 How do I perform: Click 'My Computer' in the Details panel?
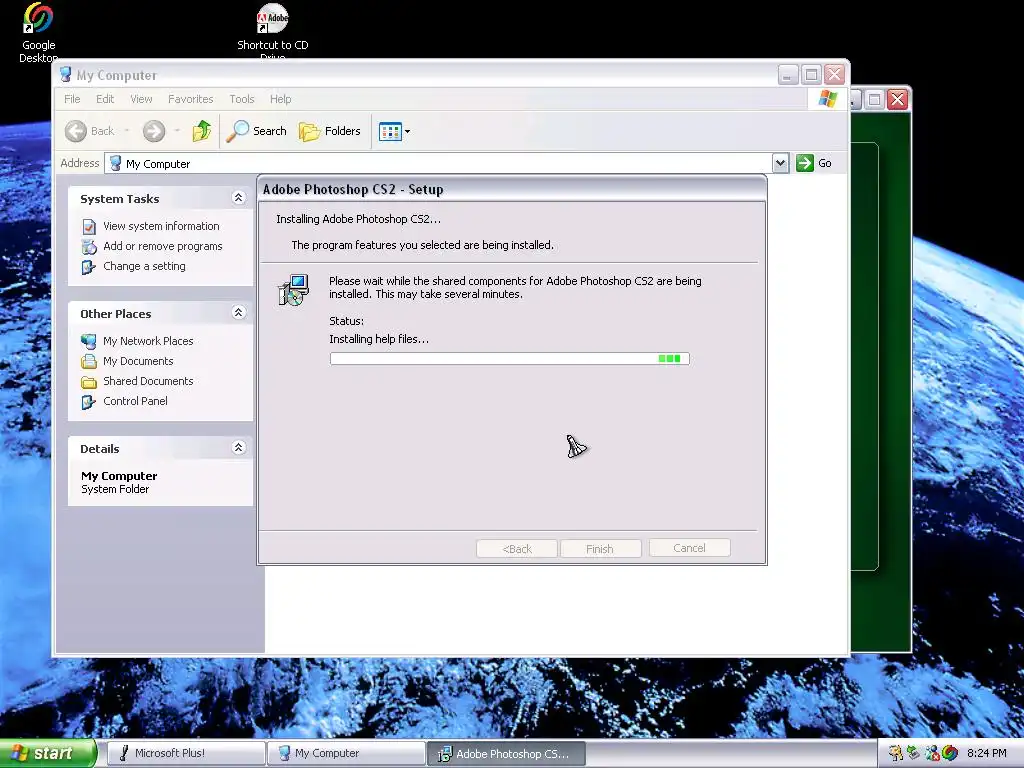pos(119,476)
